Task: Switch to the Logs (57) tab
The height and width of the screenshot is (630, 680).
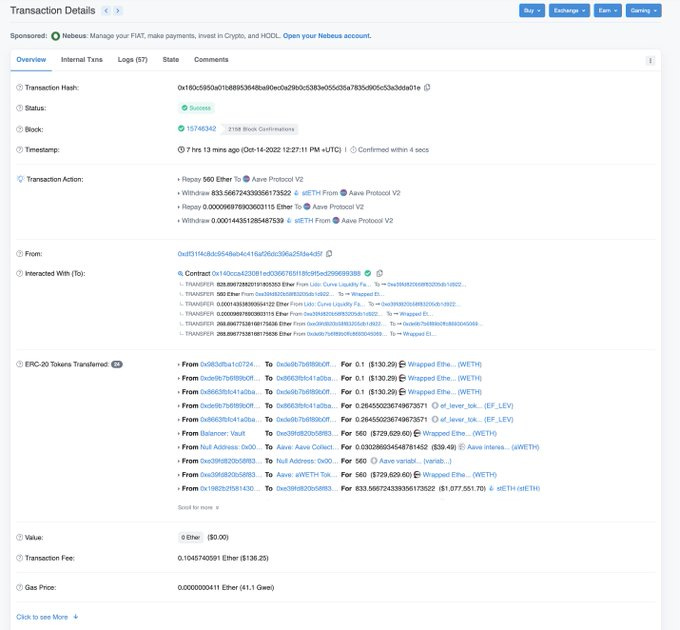Action: 133,60
